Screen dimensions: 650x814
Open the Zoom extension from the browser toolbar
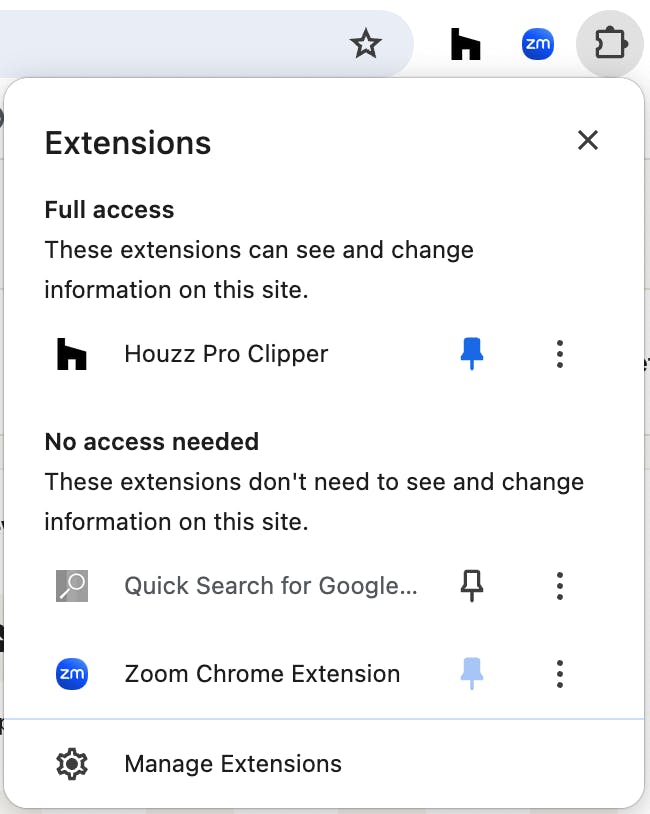coord(538,44)
